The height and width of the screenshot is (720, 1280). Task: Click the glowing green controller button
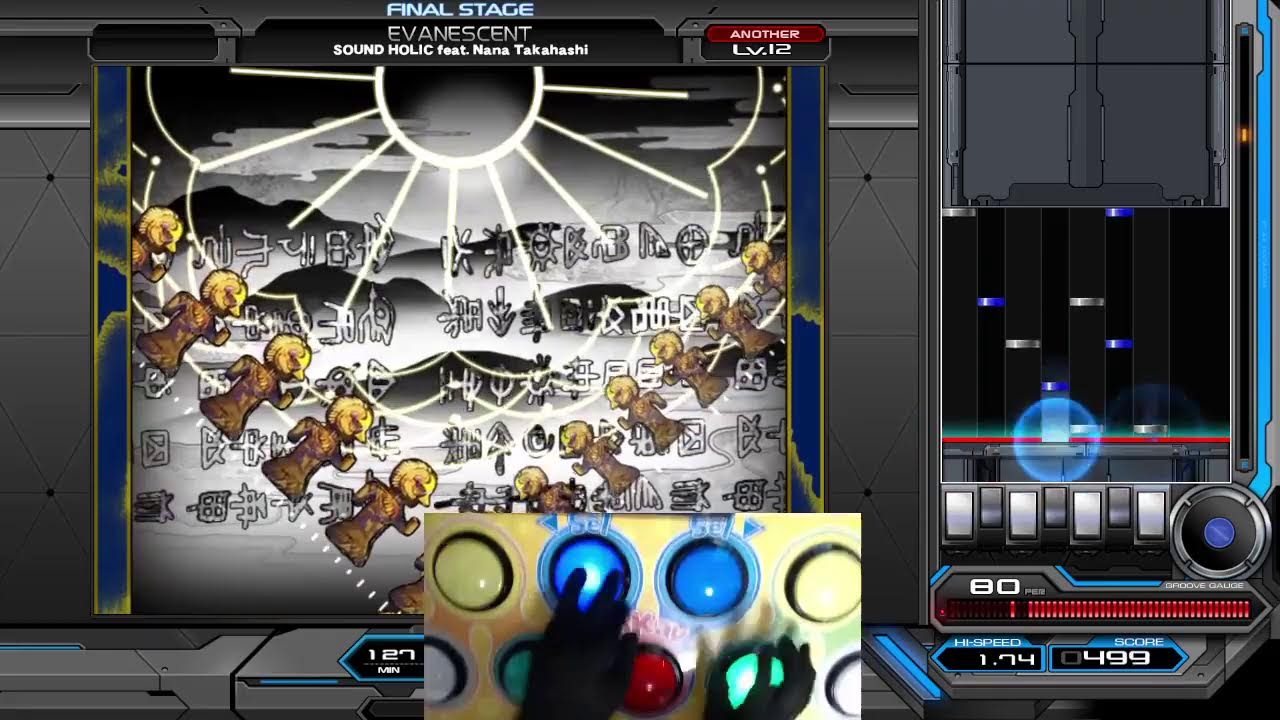(752, 676)
